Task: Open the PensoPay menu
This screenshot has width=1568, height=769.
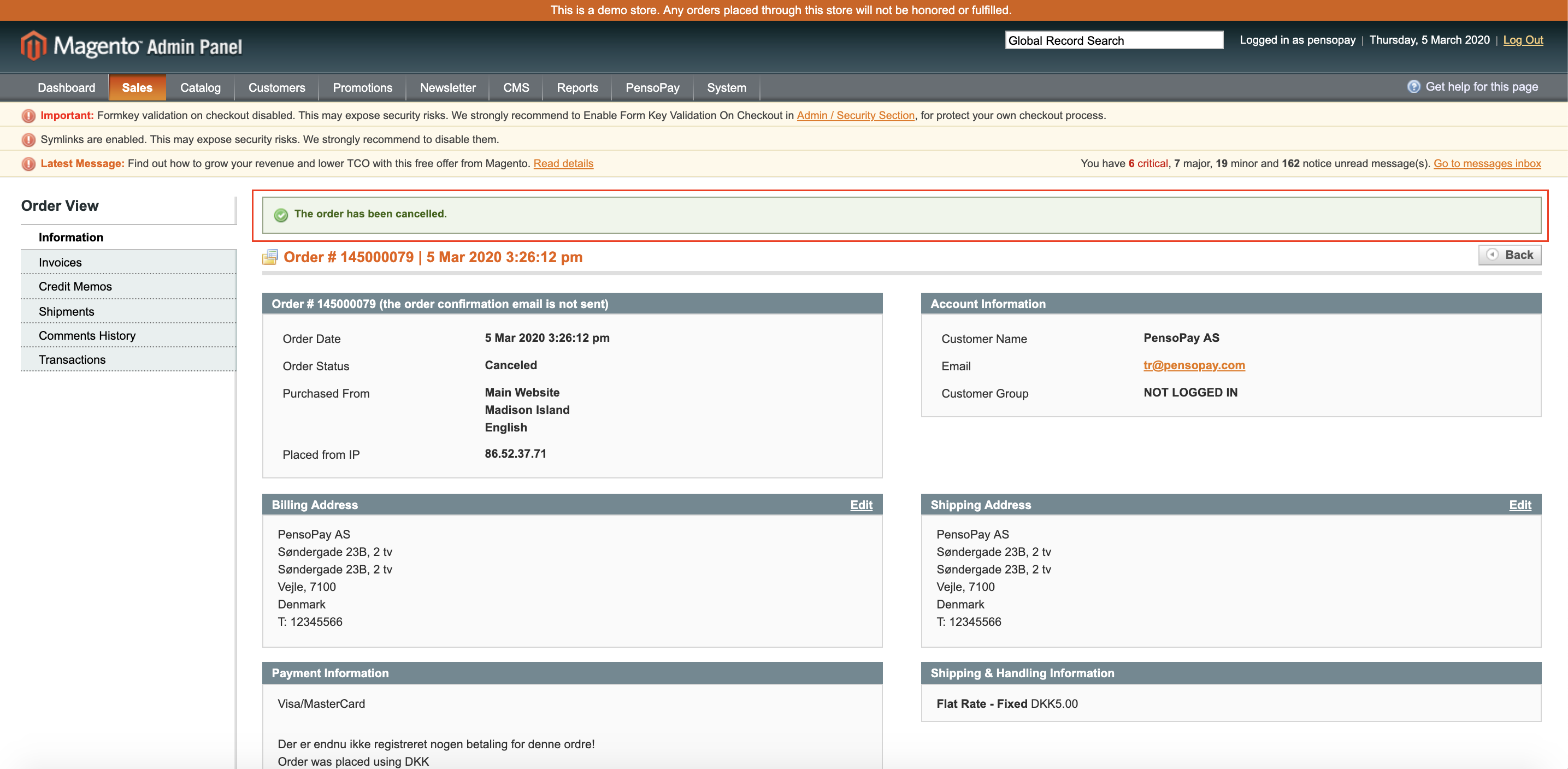Action: click(652, 87)
